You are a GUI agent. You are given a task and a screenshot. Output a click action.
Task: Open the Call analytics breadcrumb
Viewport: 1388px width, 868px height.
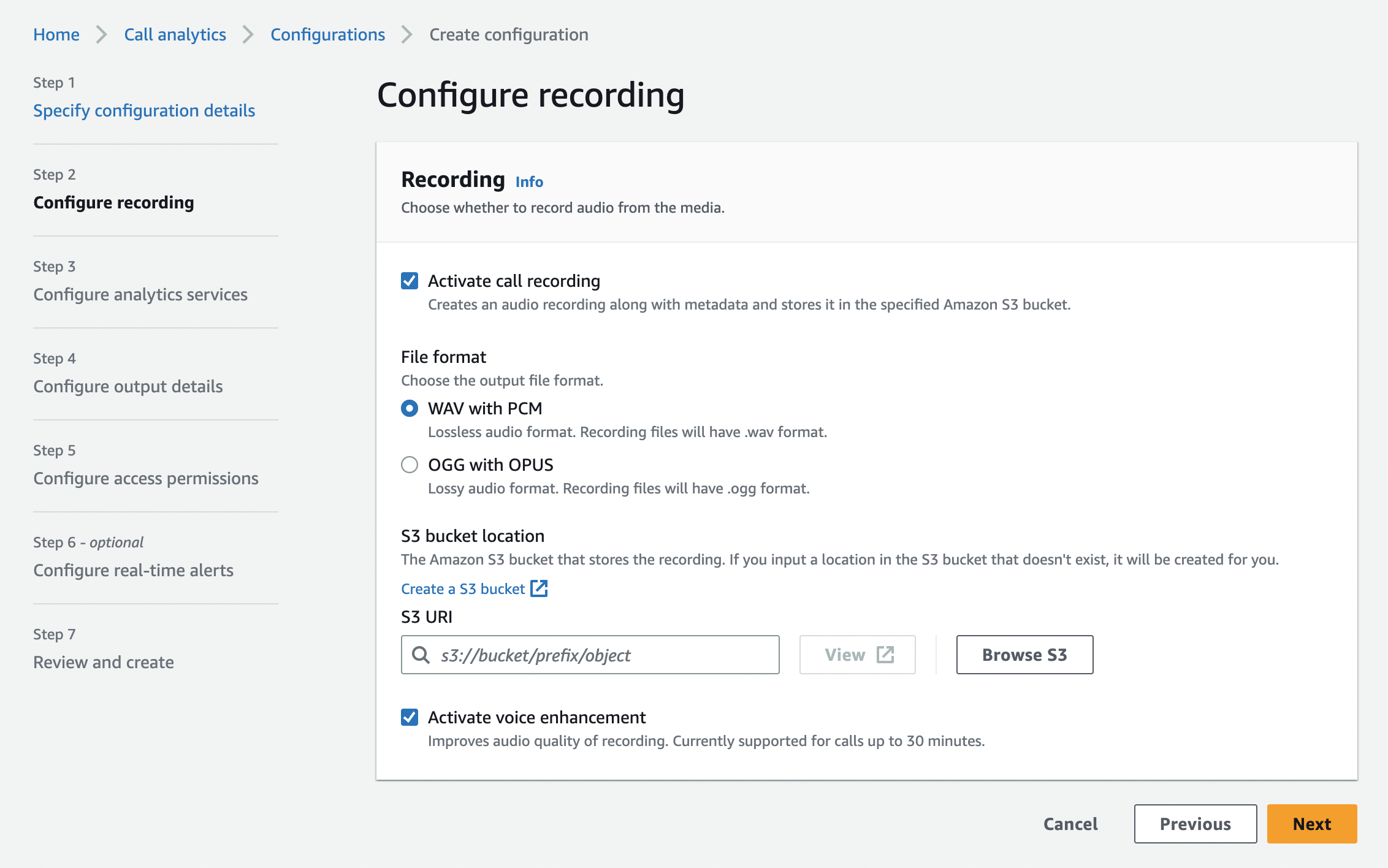pos(175,34)
